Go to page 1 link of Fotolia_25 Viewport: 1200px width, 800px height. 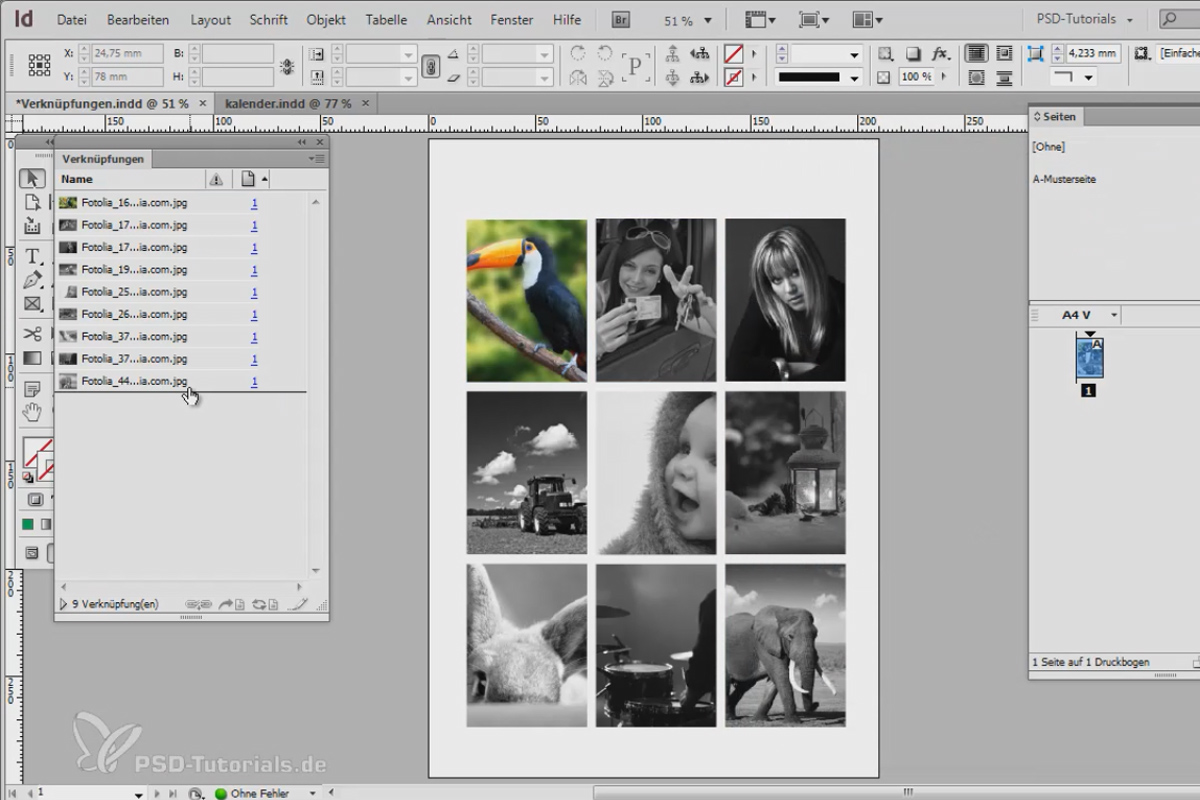[254, 293]
